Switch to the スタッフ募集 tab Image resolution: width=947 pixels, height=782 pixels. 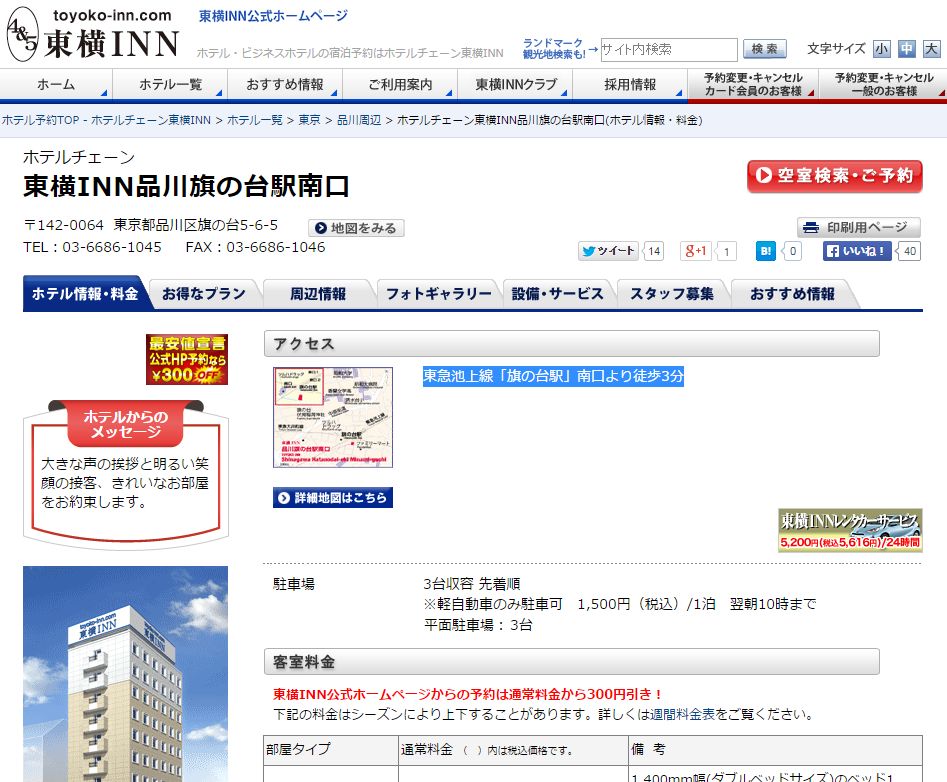(x=672, y=293)
